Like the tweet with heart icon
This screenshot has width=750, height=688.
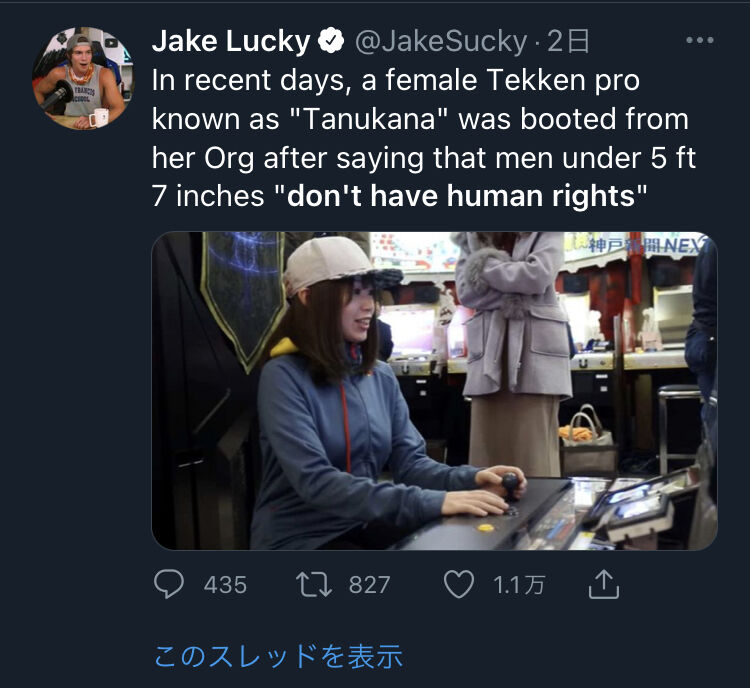pos(459,585)
